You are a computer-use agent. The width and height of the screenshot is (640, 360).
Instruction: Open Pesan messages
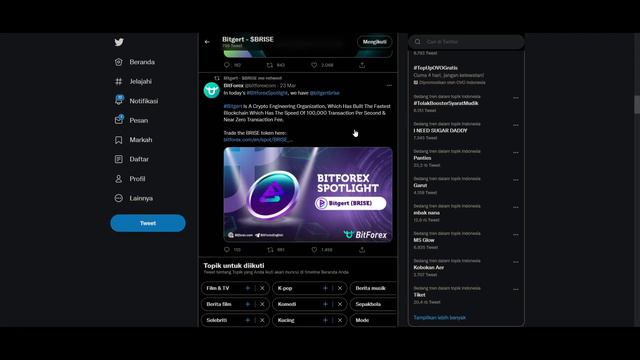tap(131, 120)
